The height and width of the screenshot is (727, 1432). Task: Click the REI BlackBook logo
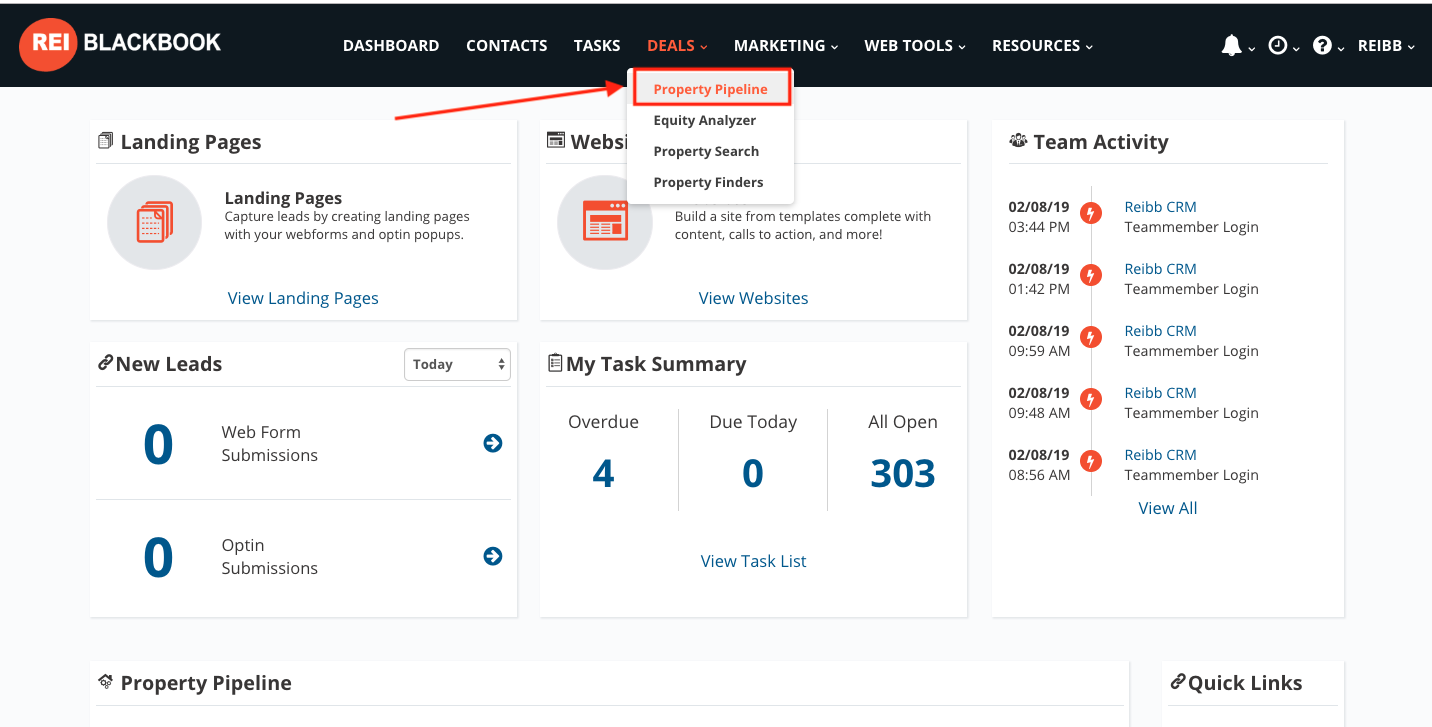click(x=120, y=45)
